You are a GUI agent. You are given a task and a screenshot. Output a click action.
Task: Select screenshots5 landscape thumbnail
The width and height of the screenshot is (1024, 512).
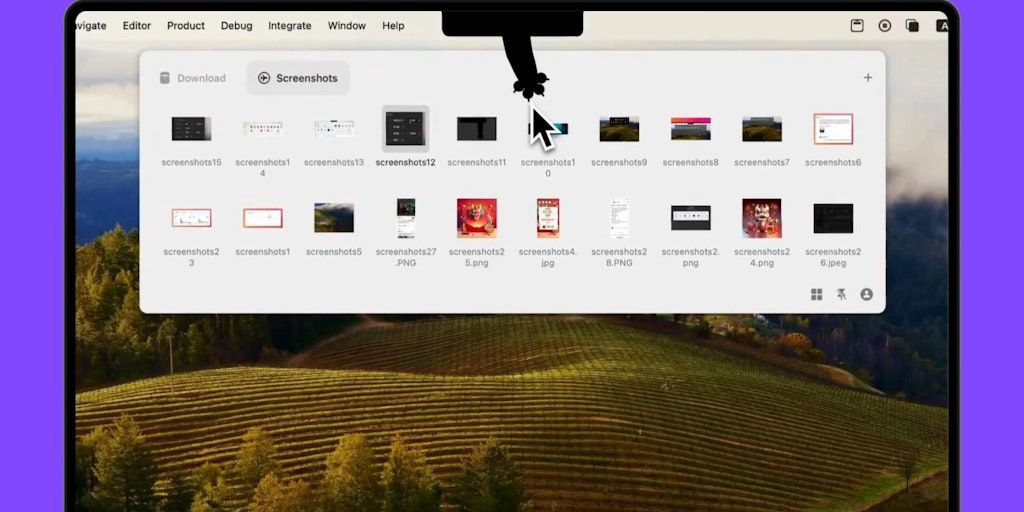click(334, 217)
